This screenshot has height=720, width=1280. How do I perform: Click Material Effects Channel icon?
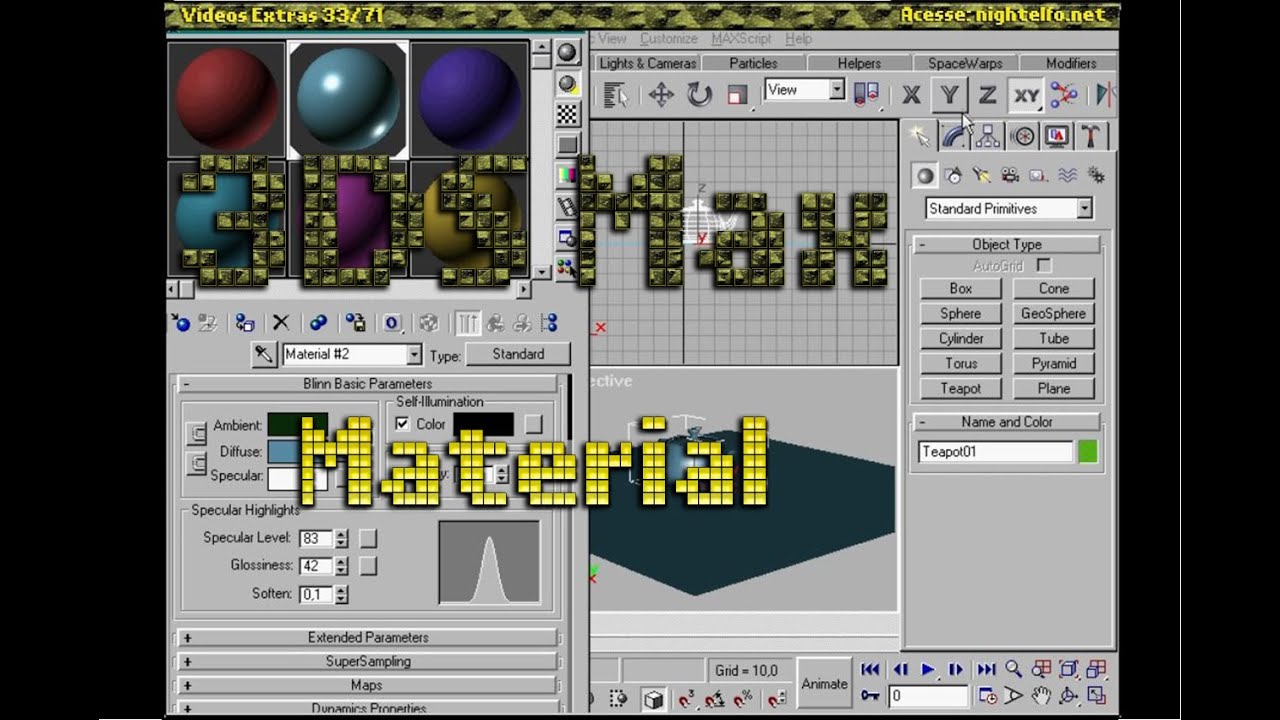pos(392,323)
